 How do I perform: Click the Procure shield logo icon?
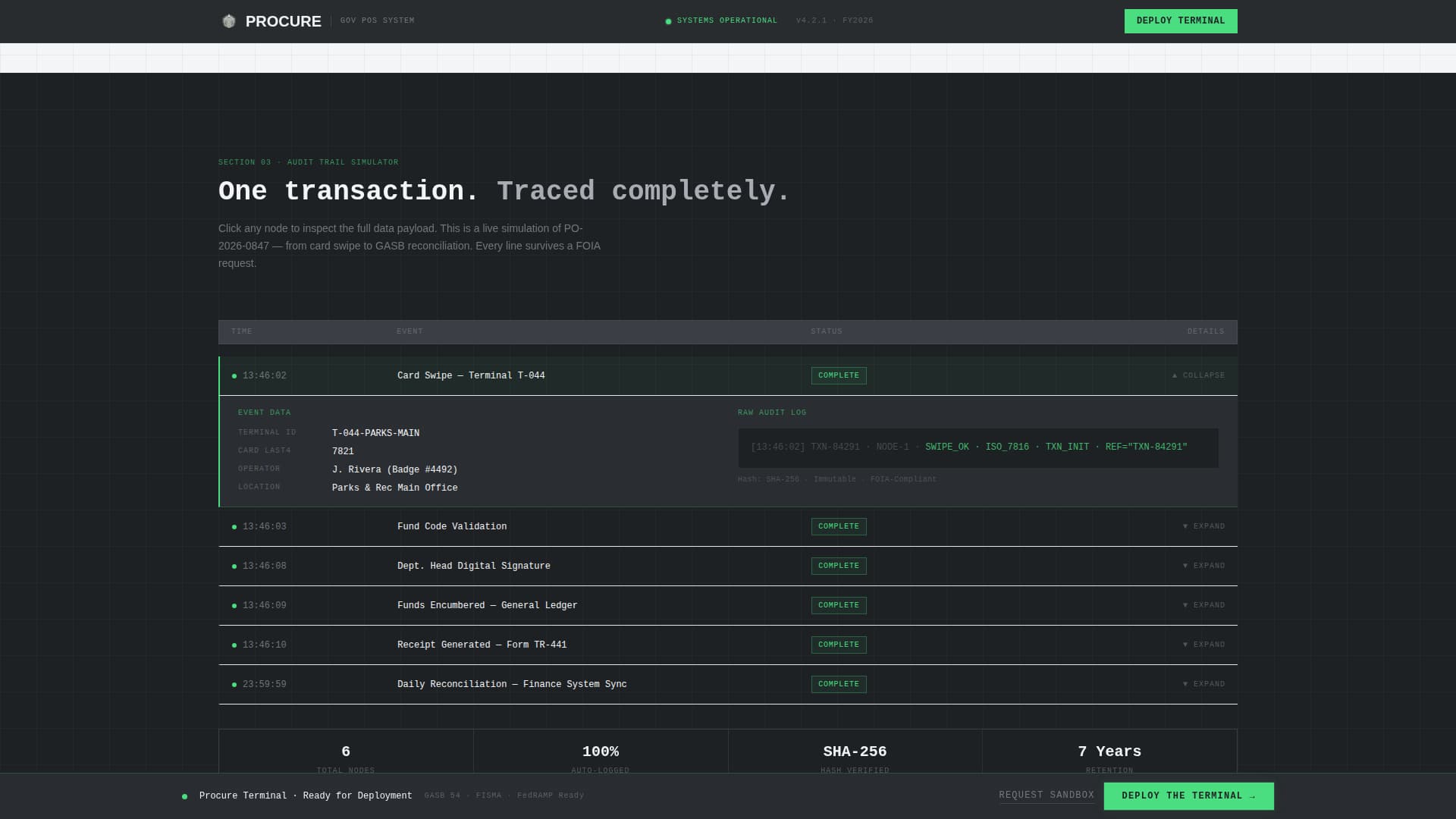coord(228,21)
